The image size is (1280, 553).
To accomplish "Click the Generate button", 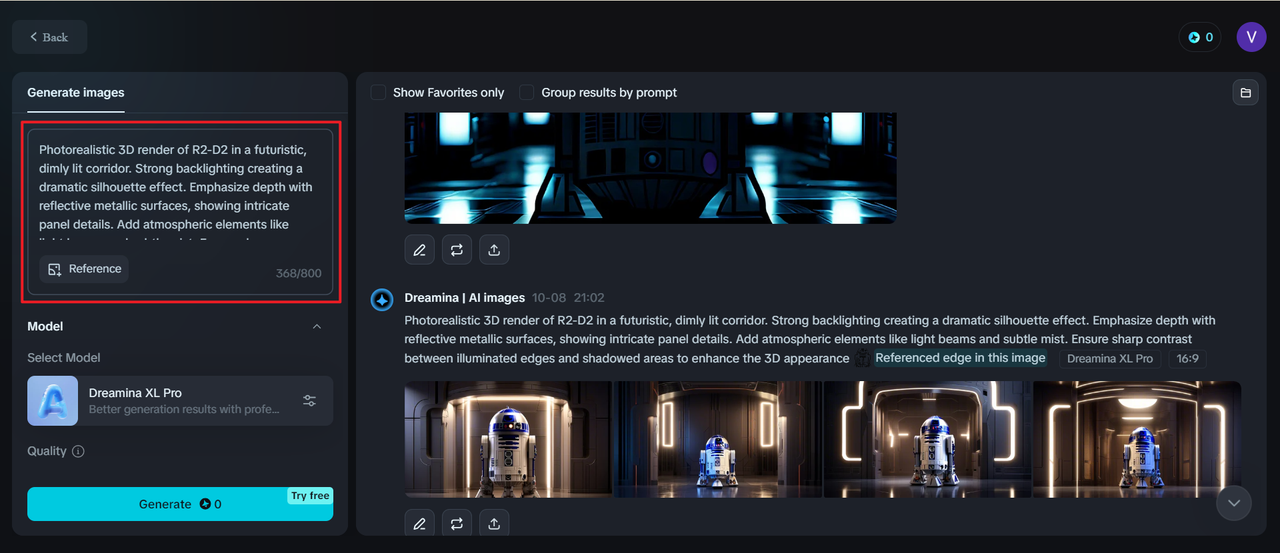I will [180, 504].
